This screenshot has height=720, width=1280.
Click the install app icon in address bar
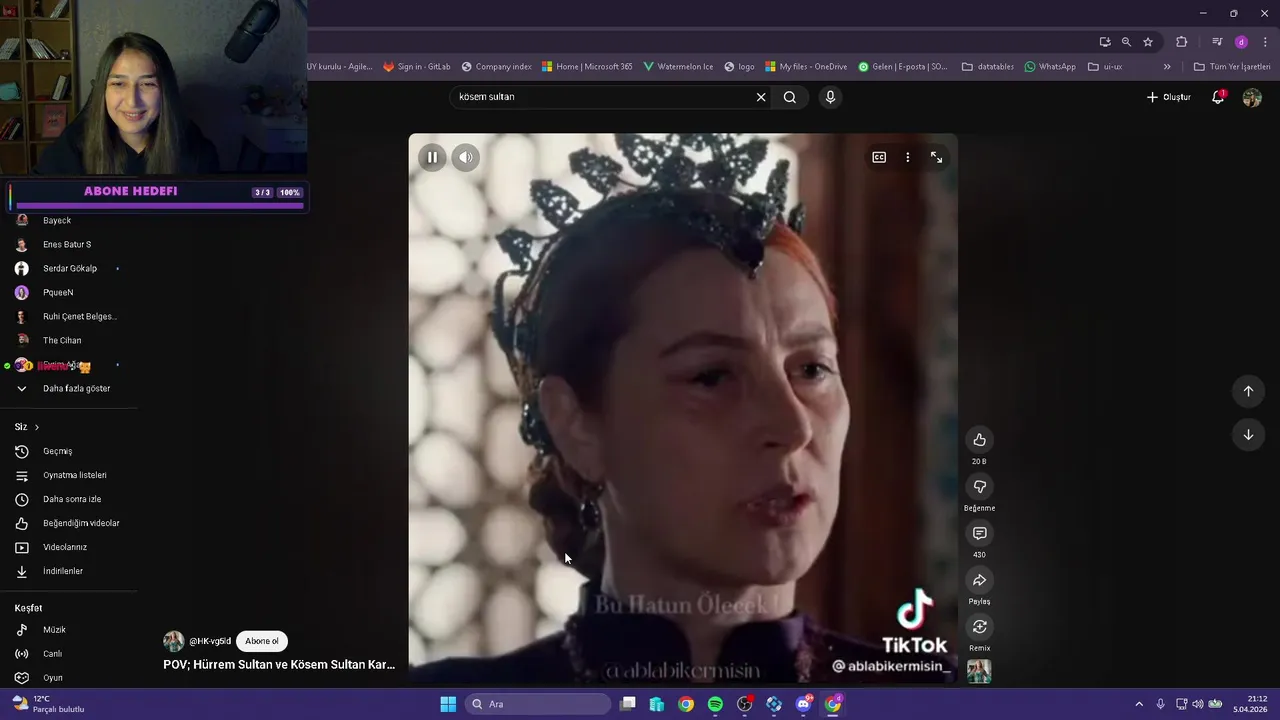coord(1105,42)
